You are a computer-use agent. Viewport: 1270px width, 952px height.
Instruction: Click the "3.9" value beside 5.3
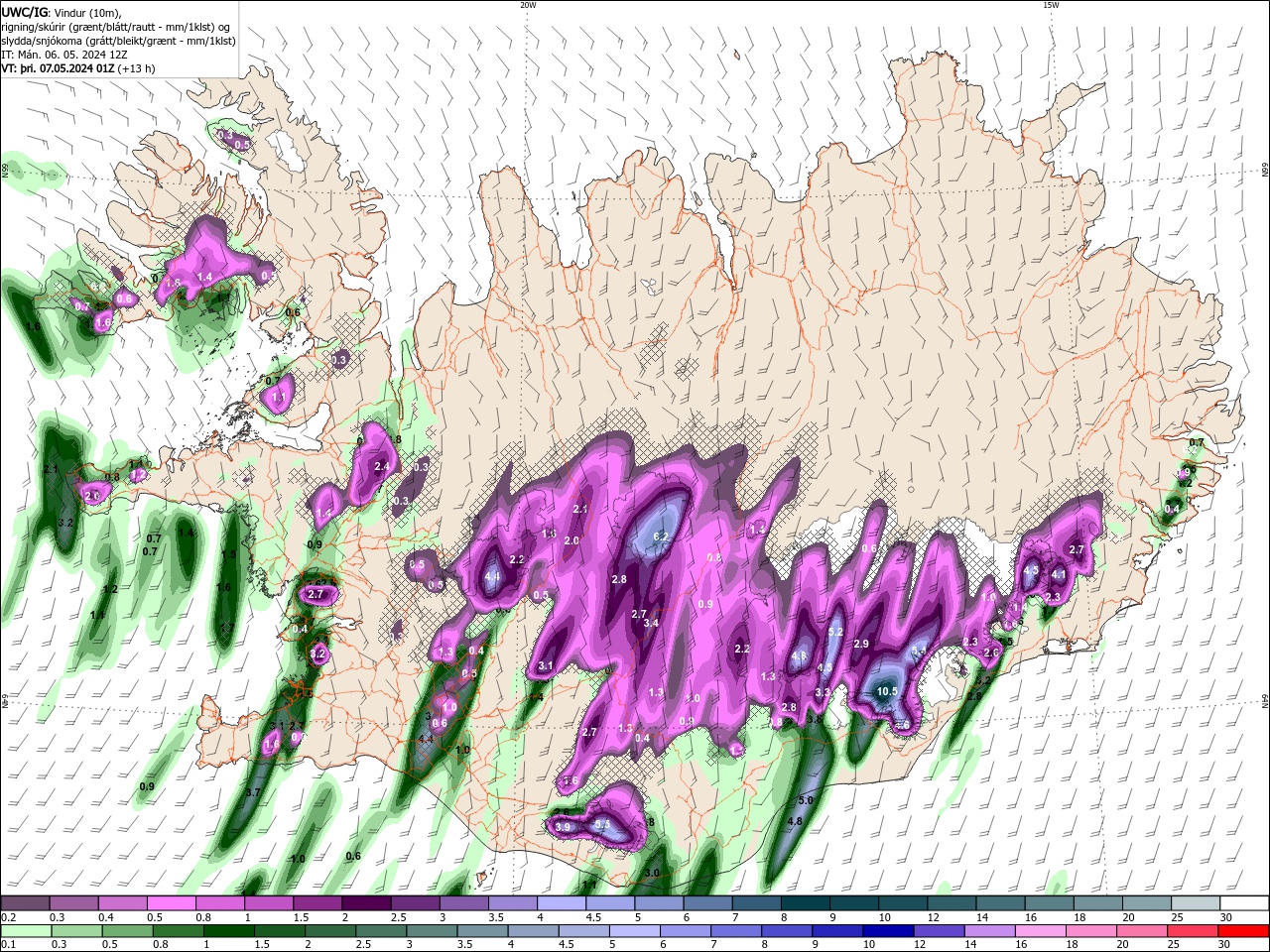pos(563,827)
